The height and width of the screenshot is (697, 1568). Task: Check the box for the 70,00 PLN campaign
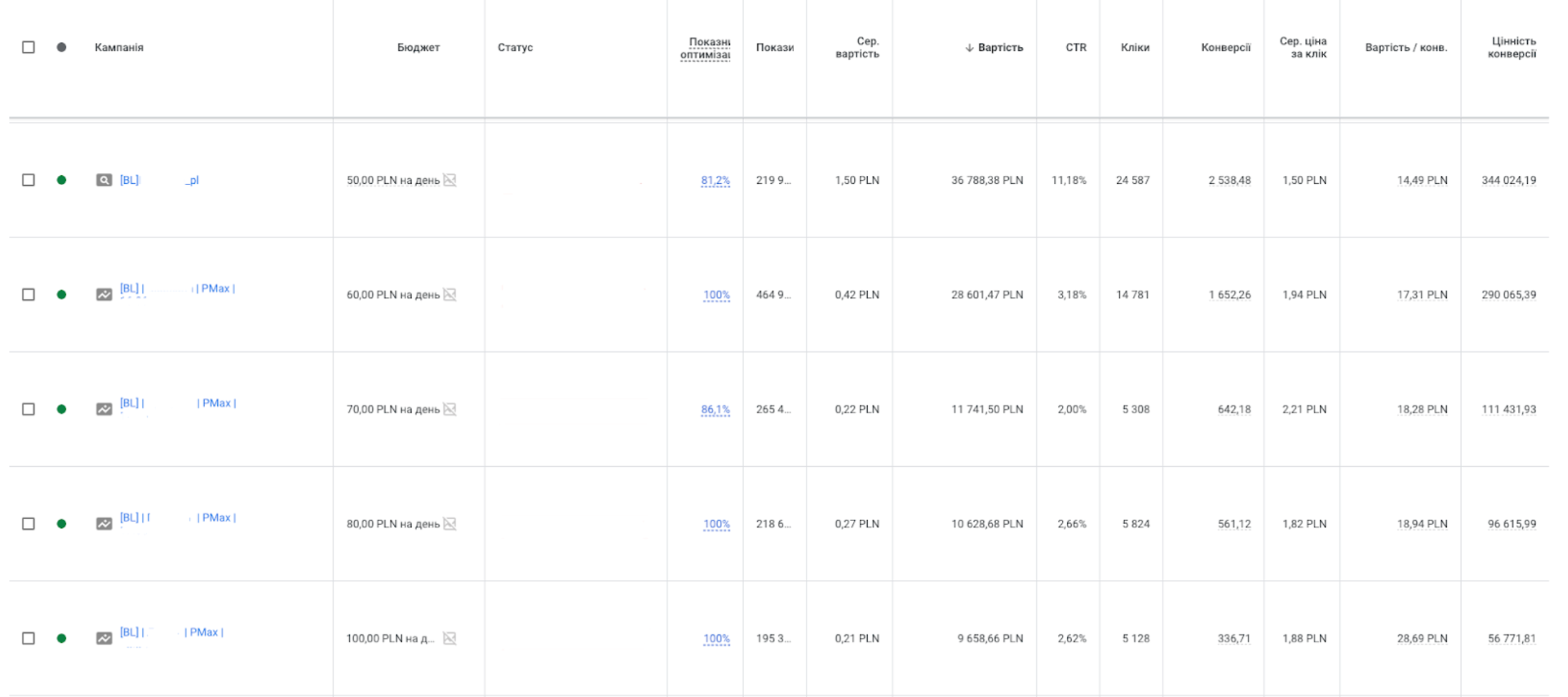click(x=28, y=409)
